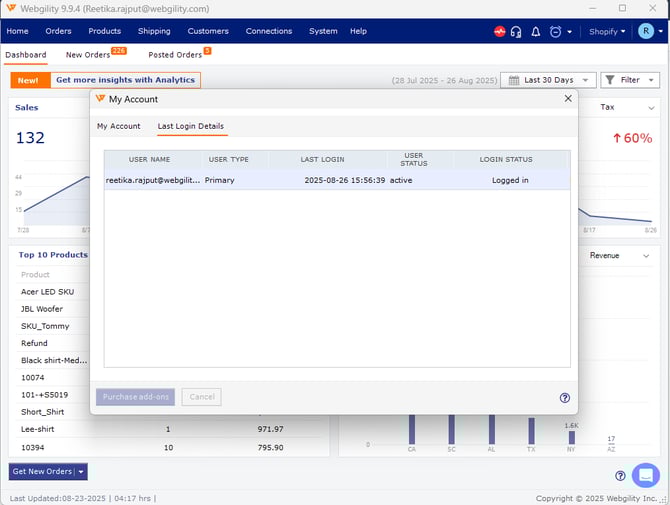670x505 pixels.
Task: Expand the Filter dropdown
Action: [x=629, y=80]
